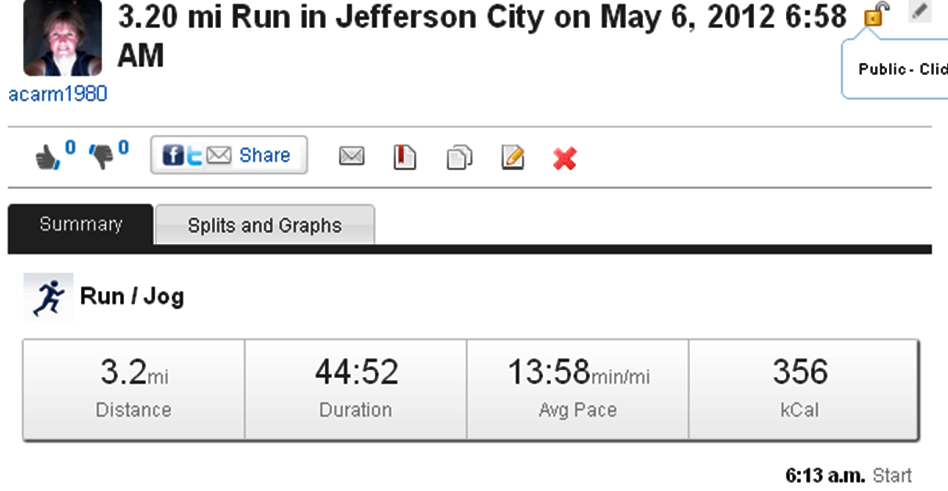Click the thumbs up like icon
This screenshot has height=491, width=948.
[46, 157]
